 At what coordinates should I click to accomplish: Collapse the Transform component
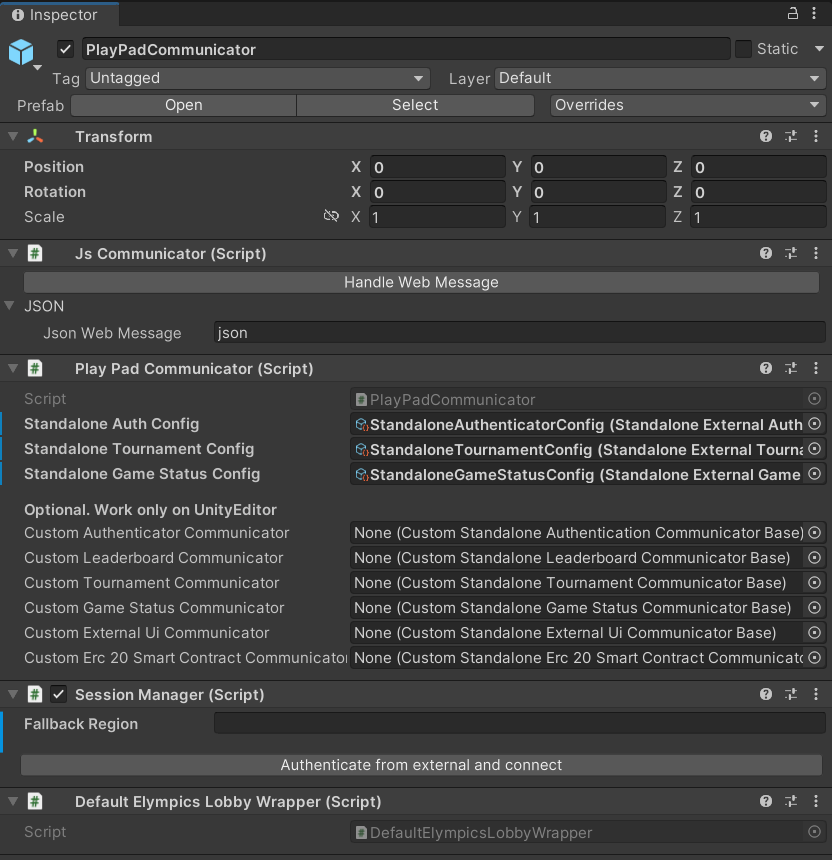tap(13, 137)
